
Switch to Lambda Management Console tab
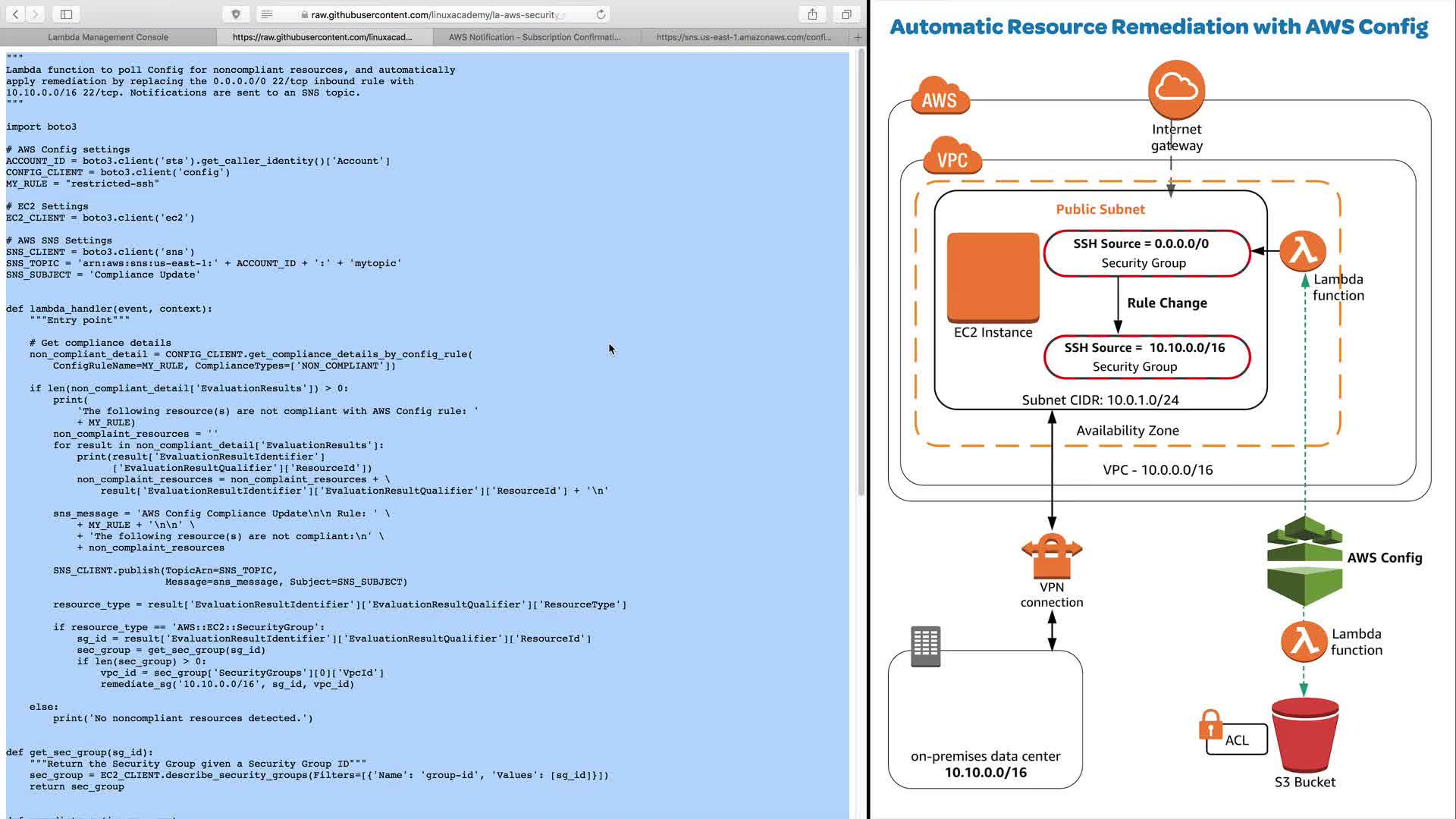(108, 36)
